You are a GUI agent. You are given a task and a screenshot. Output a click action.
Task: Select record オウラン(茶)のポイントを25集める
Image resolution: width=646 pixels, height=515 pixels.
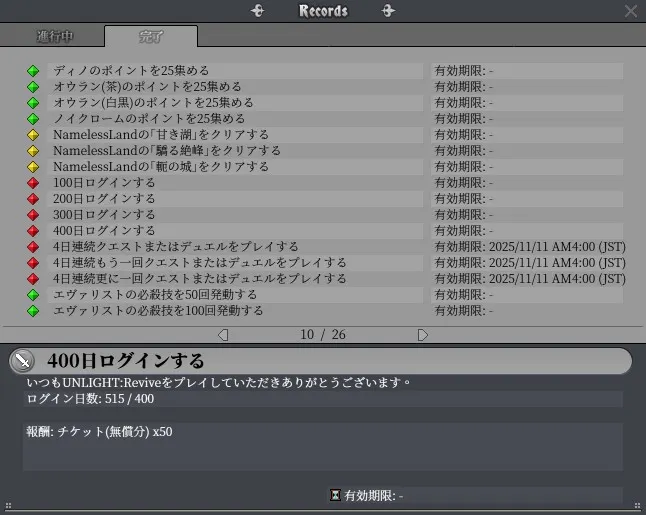point(235,87)
